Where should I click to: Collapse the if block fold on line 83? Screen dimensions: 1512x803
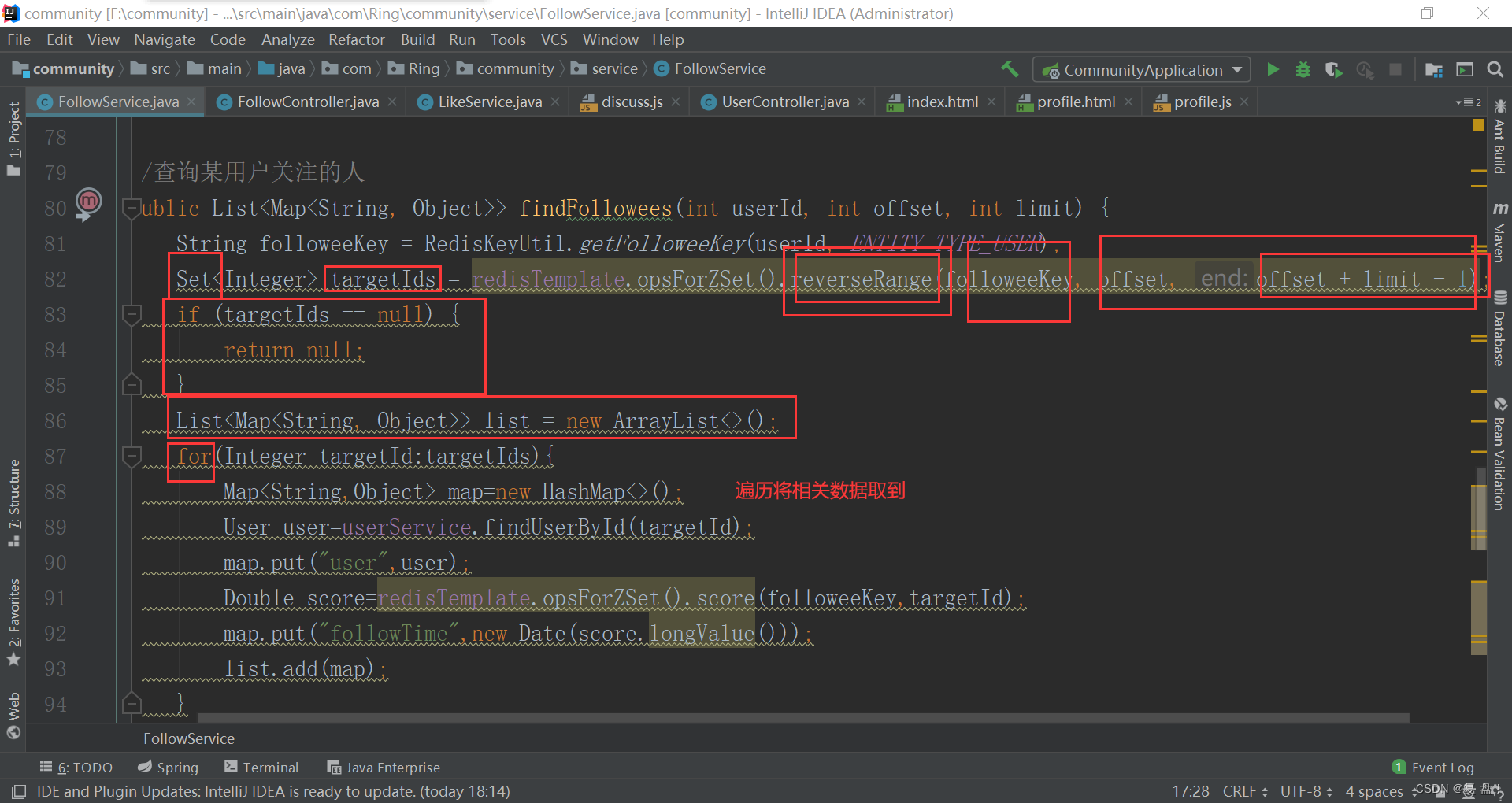click(x=132, y=314)
